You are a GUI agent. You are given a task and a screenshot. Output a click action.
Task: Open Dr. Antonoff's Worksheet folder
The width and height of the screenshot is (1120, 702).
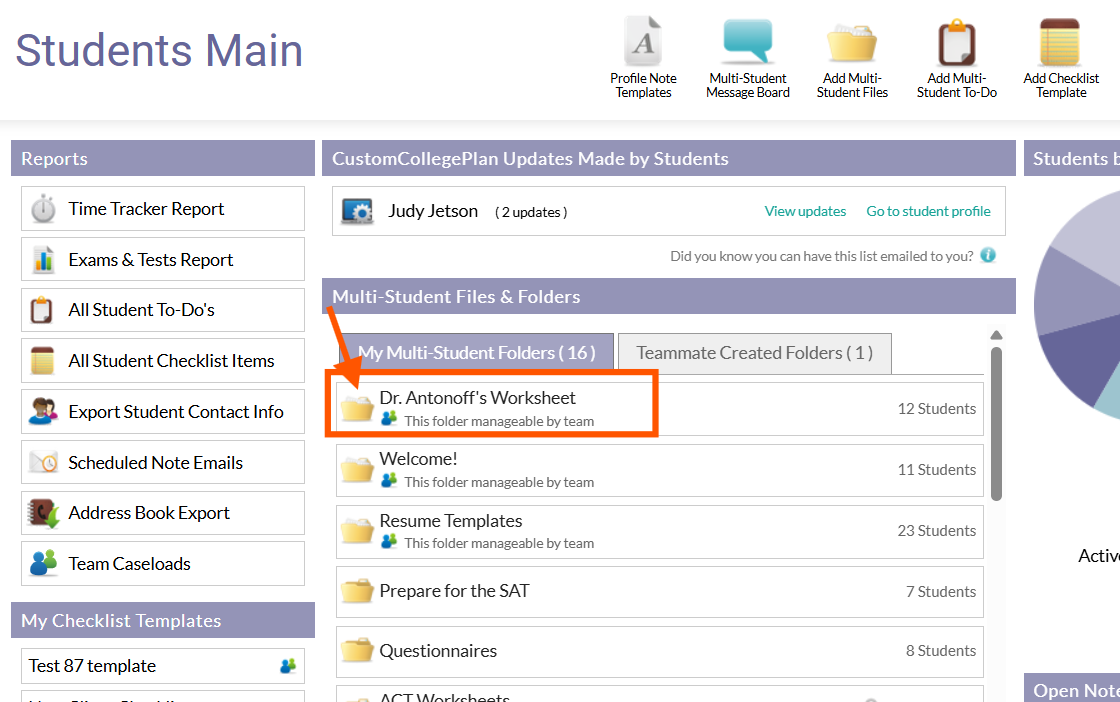pos(477,398)
